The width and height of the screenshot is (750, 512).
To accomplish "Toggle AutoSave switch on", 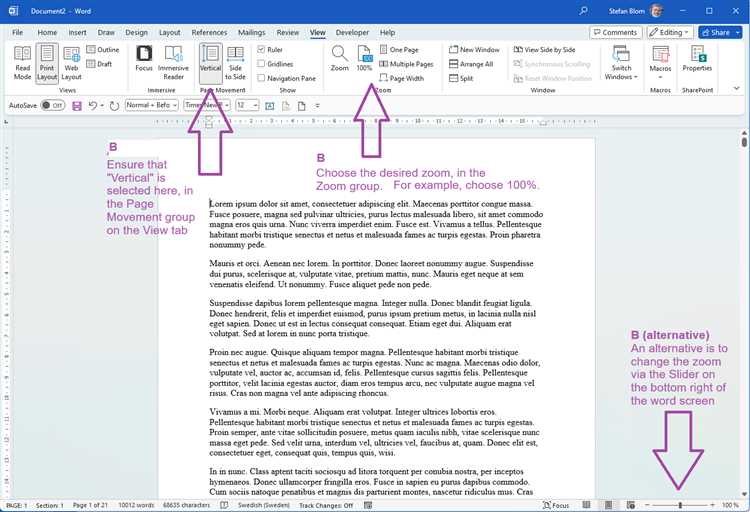I will tap(53, 105).
